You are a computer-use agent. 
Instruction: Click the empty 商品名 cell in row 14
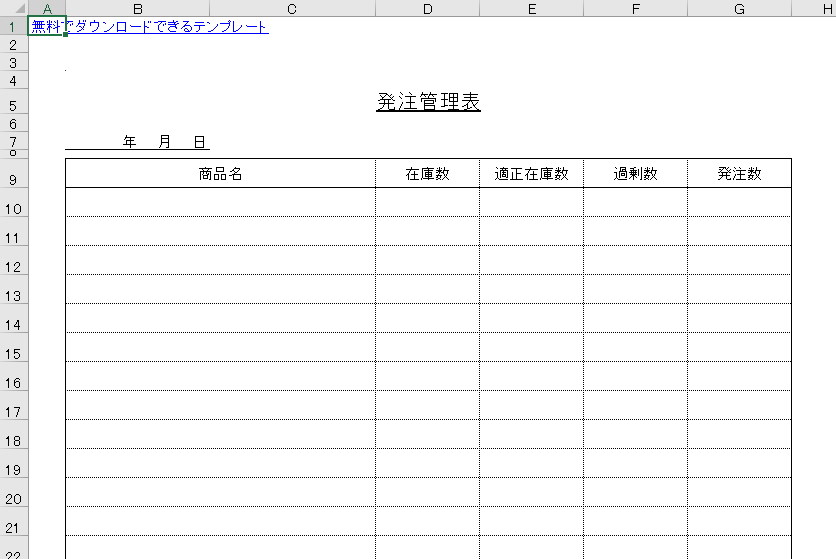pos(220,318)
